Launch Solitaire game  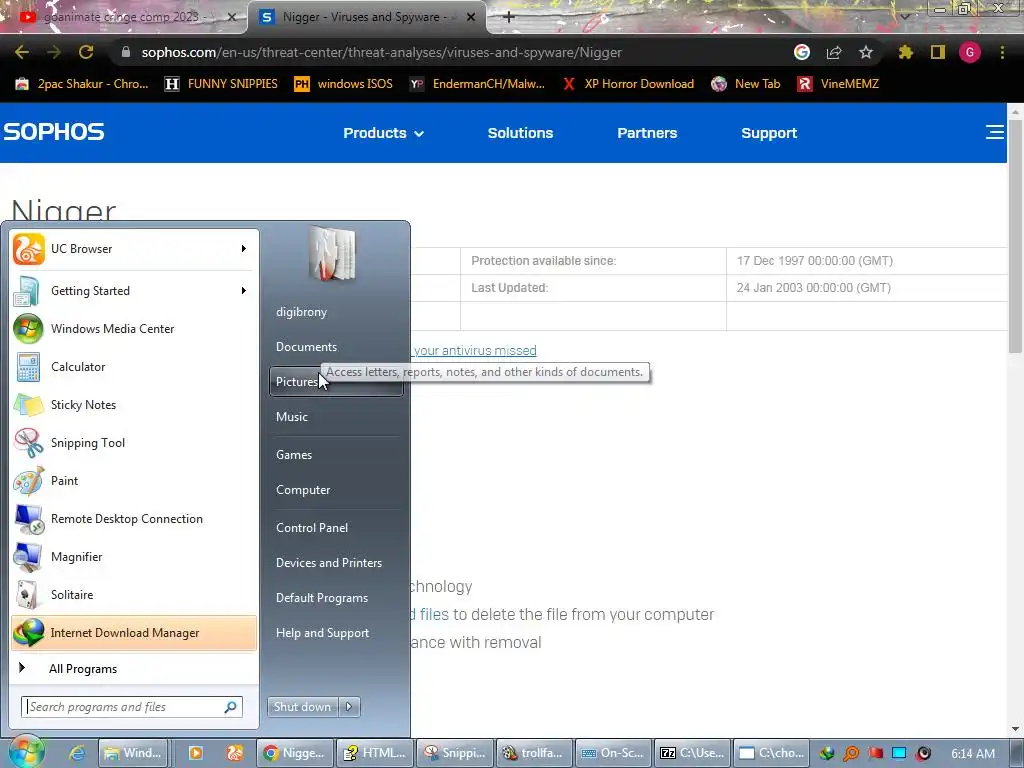pos(133,594)
